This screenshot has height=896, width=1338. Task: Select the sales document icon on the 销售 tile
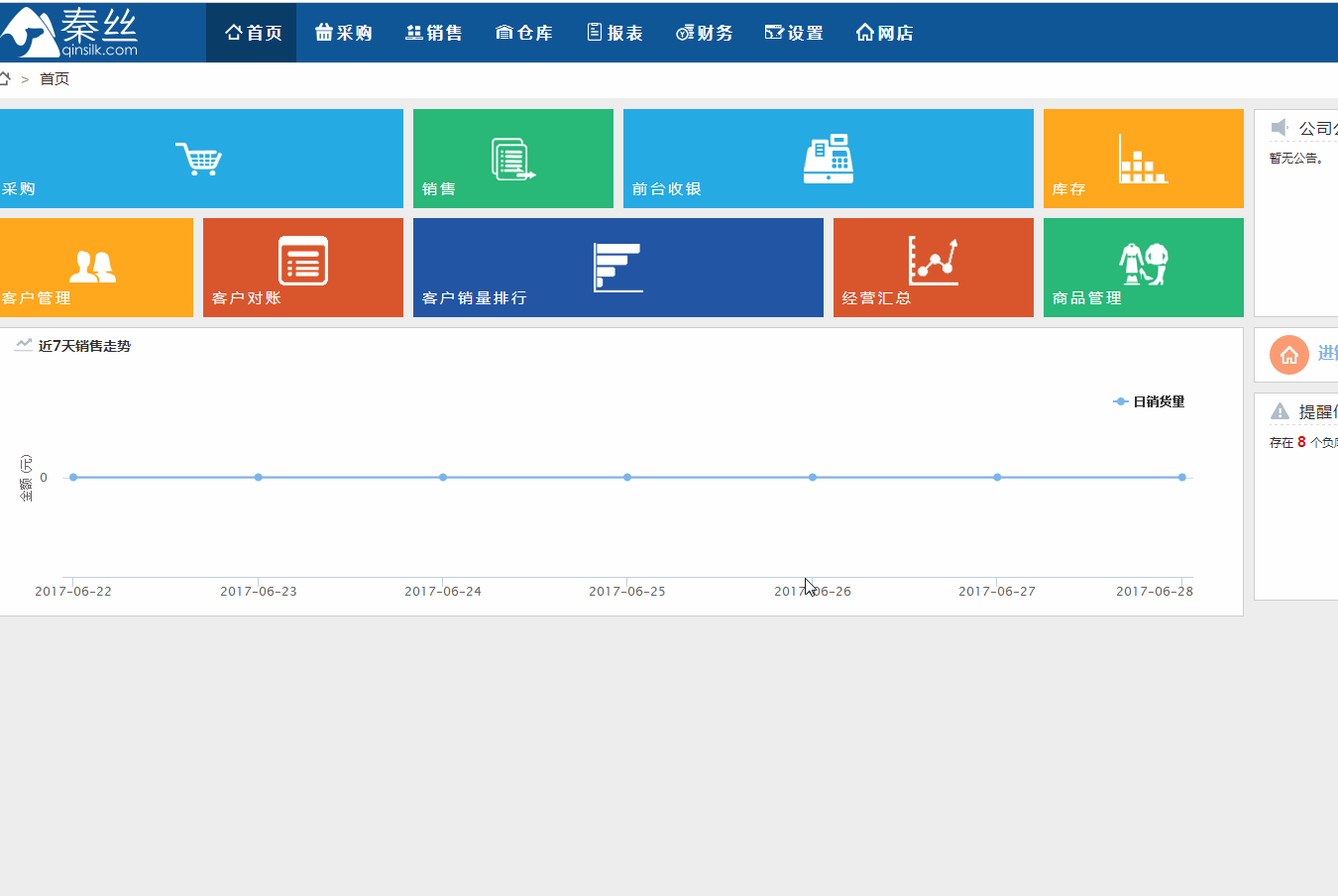[x=513, y=157]
